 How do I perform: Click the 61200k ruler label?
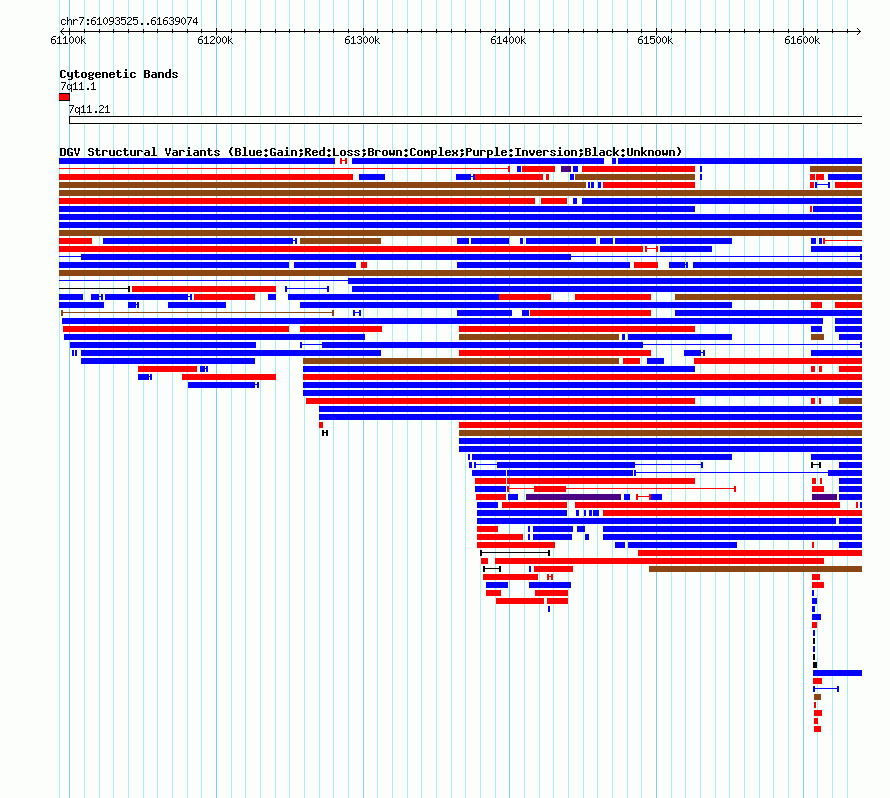[x=215, y=40]
